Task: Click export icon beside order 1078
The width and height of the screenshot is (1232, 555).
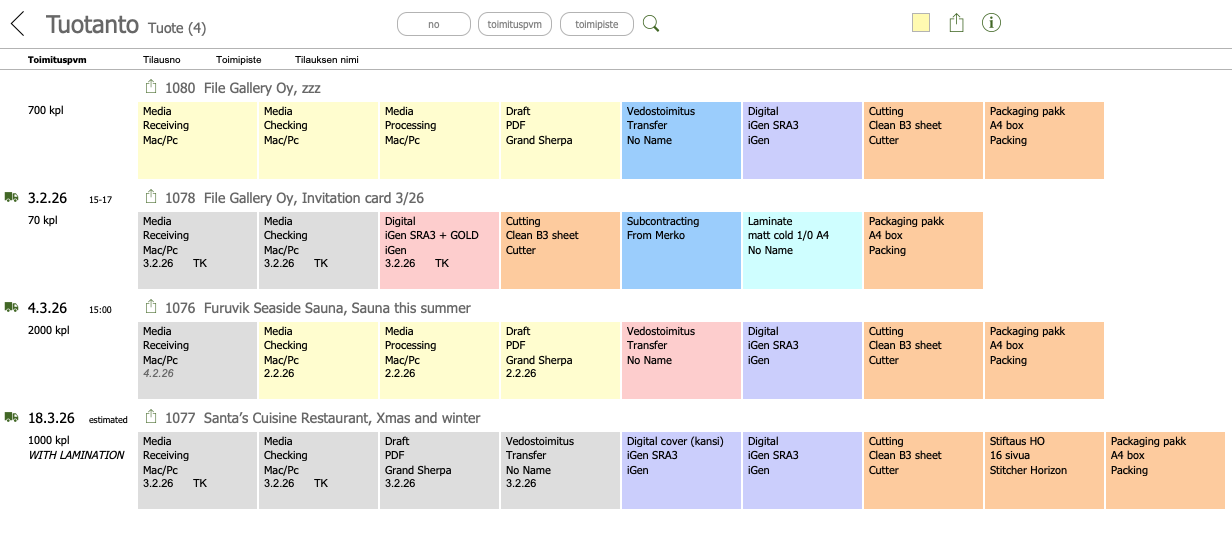Action: (x=152, y=197)
